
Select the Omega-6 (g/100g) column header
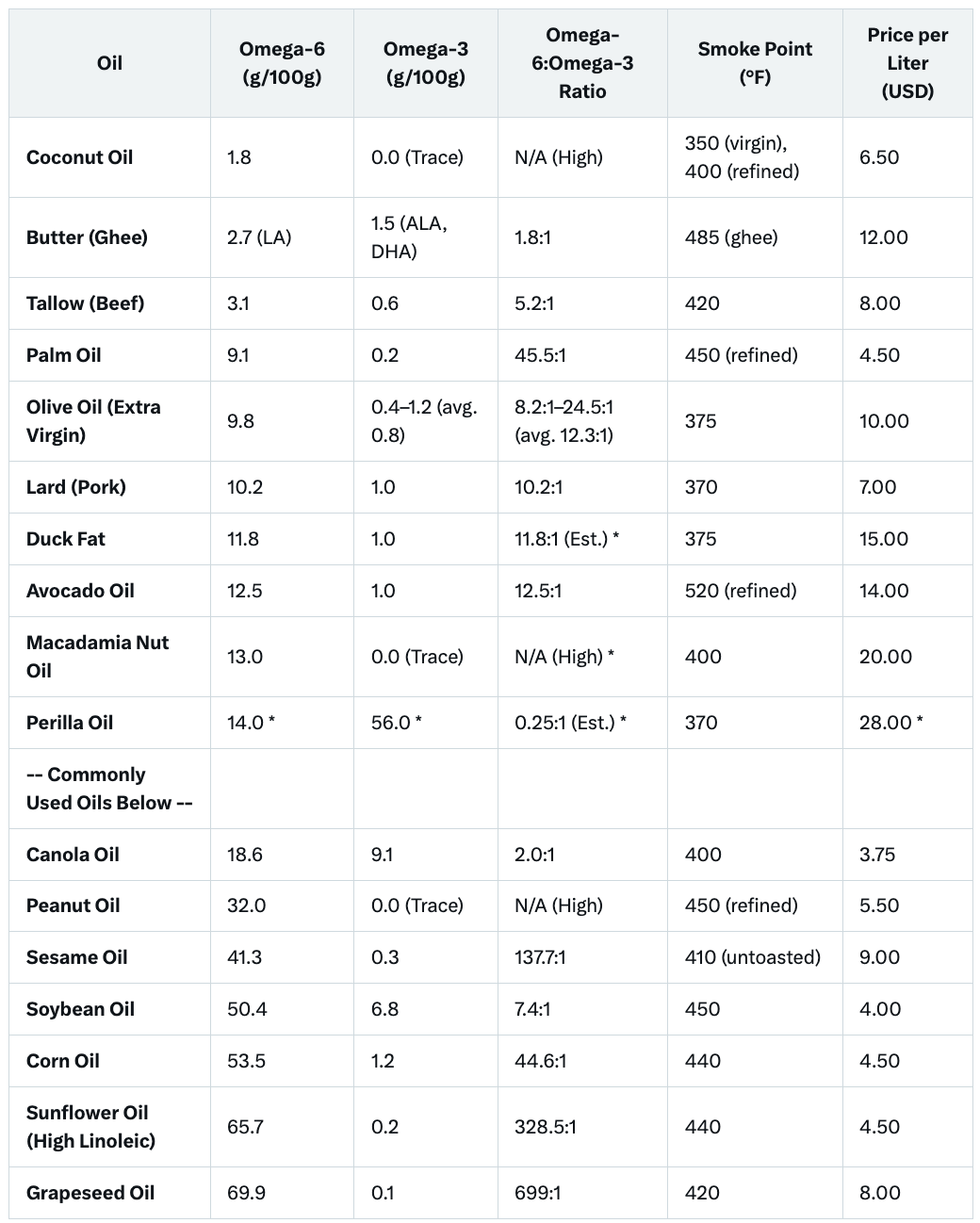[282, 63]
